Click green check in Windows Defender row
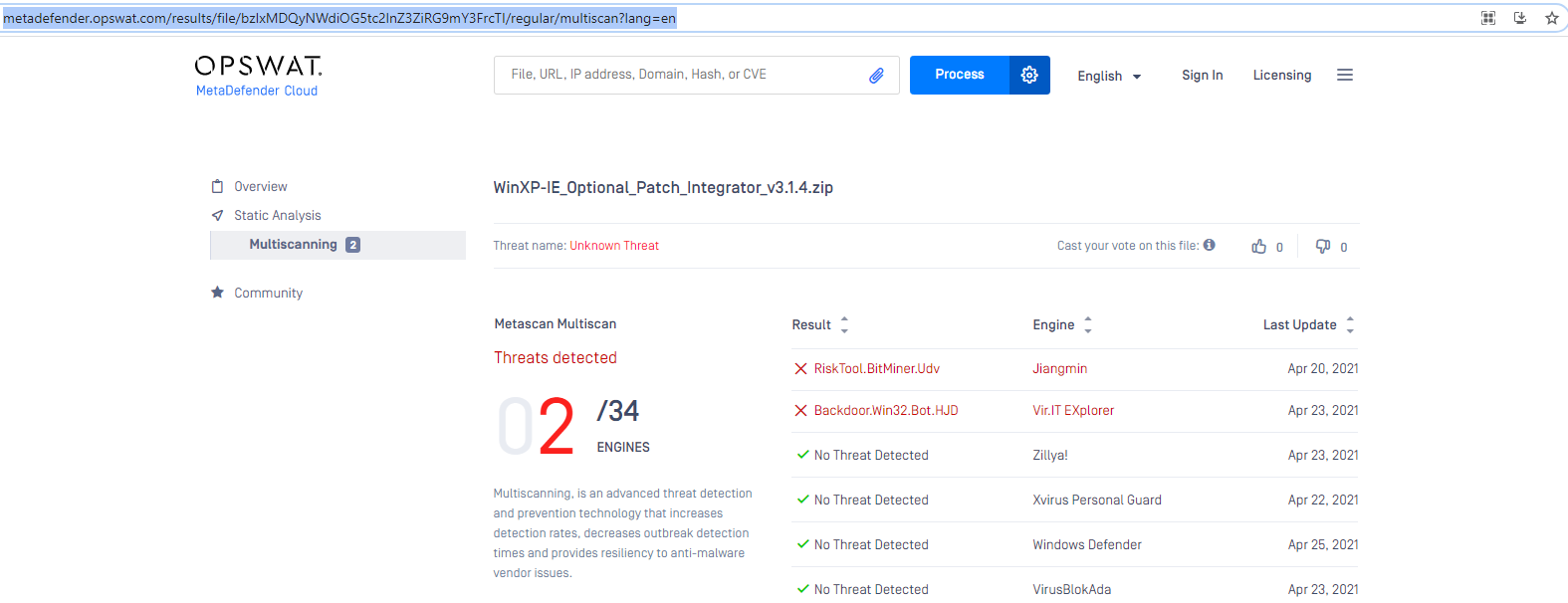1568x603 pixels. point(802,544)
